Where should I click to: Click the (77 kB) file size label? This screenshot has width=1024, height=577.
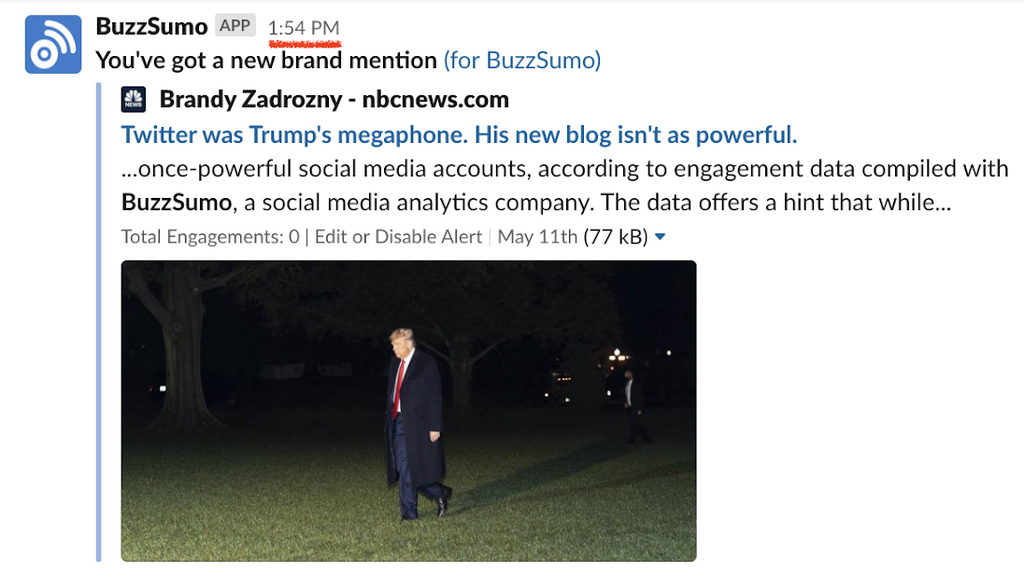tap(616, 237)
